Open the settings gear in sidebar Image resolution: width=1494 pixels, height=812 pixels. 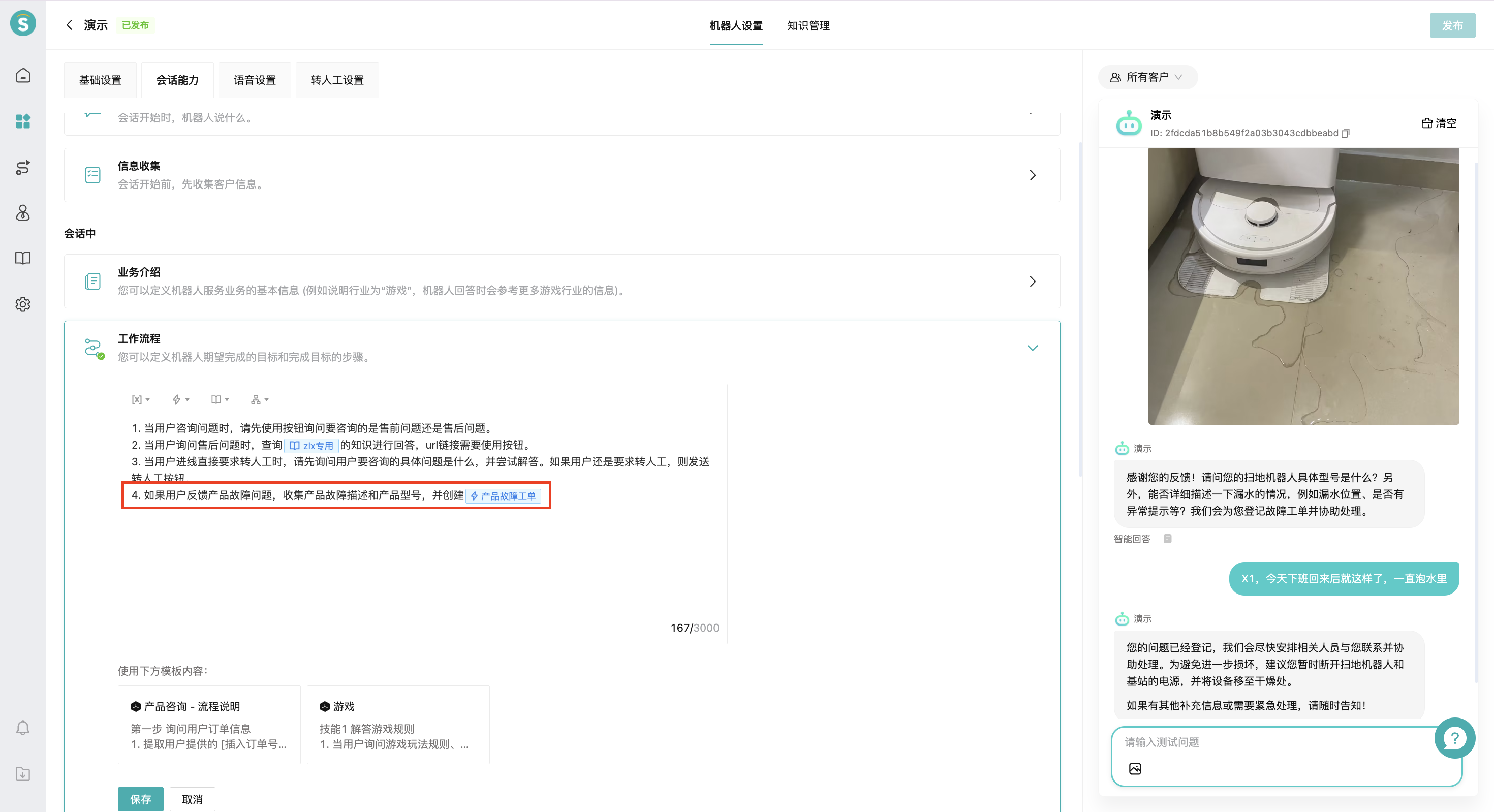[x=23, y=304]
